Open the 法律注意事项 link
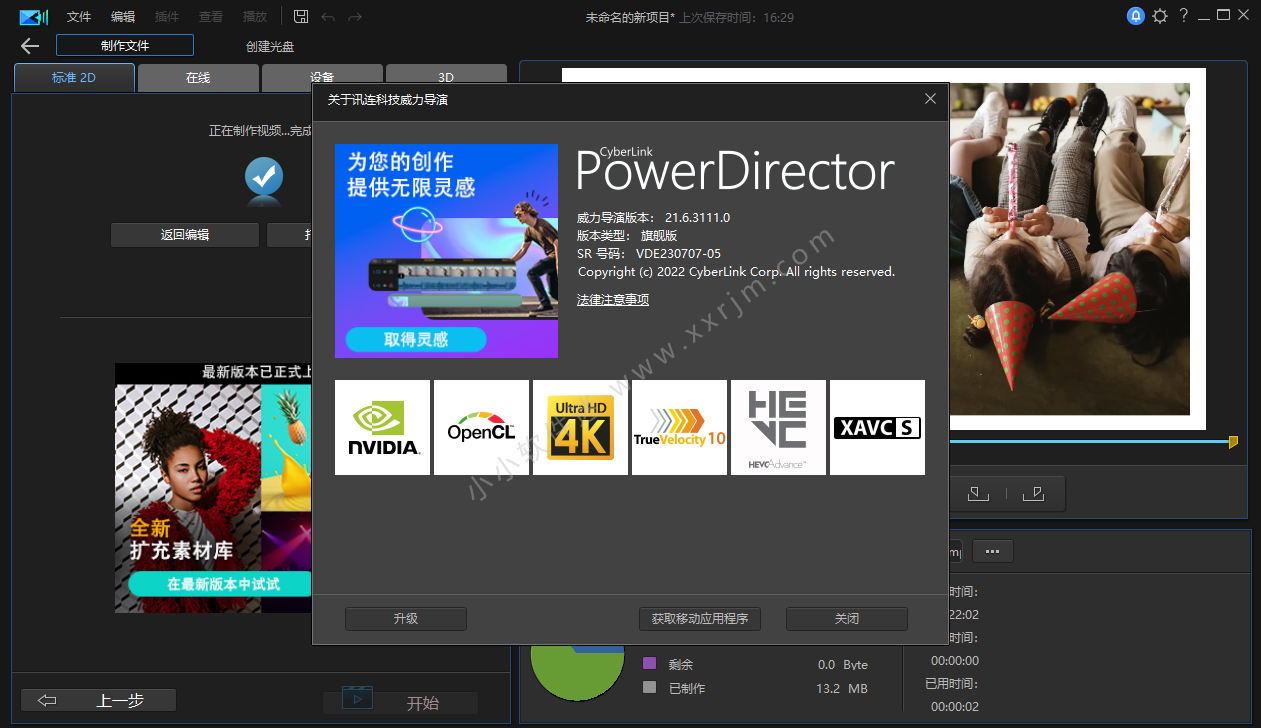This screenshot has height=728, width=1261. coord(612,299)
